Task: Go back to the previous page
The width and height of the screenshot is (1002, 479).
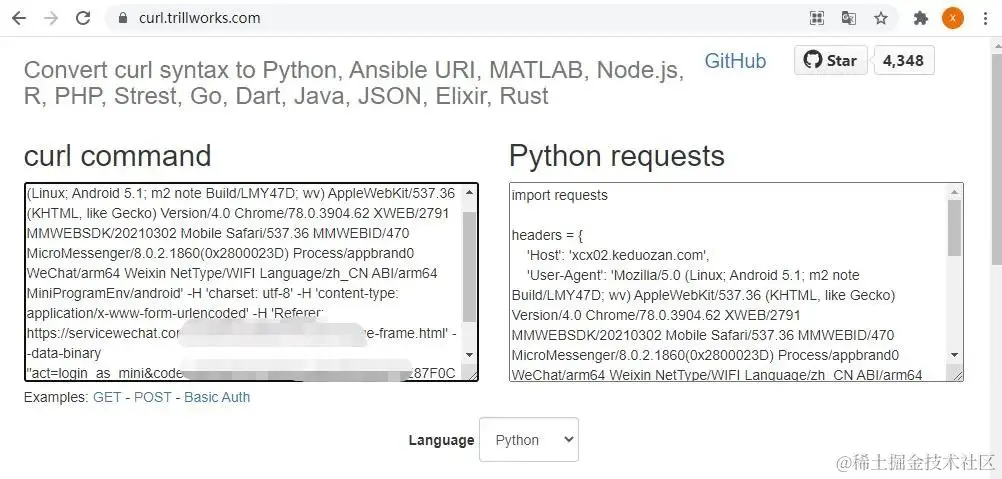Action: (19, 18)
